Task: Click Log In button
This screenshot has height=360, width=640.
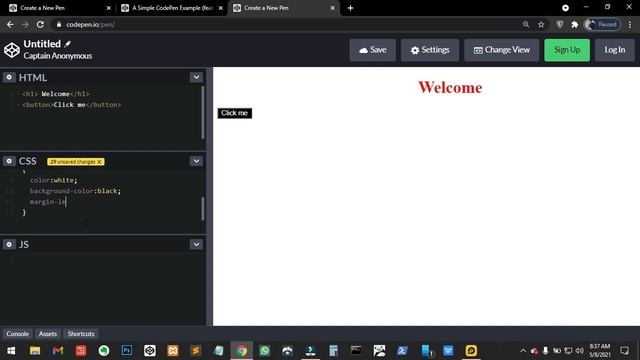Action: click(615, 50)
